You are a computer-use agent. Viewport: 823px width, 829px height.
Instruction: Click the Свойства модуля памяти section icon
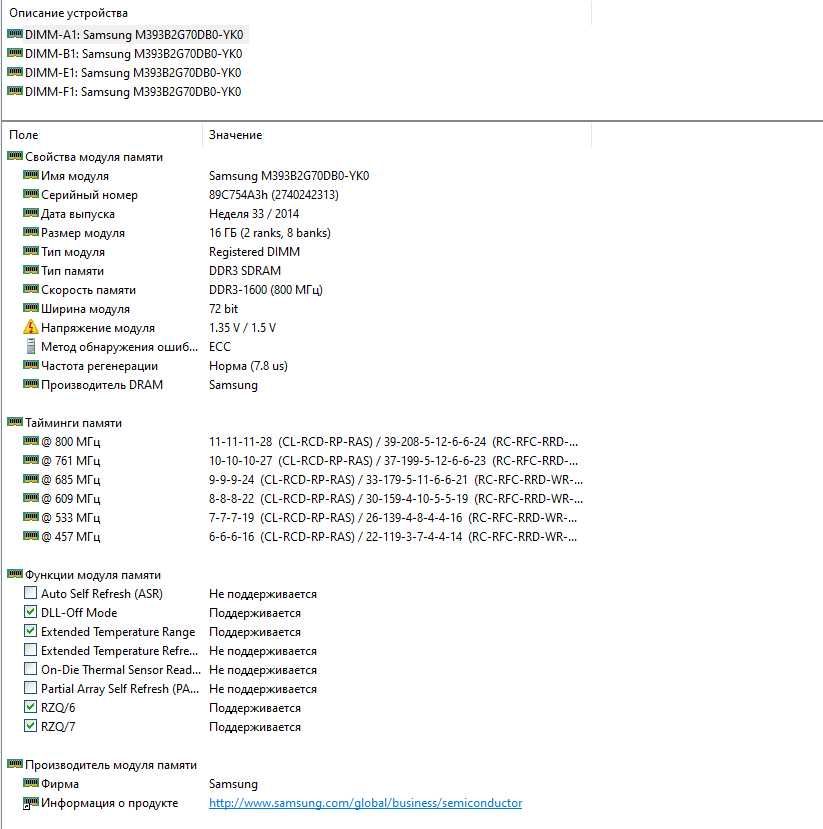click(x=15, y=156)
